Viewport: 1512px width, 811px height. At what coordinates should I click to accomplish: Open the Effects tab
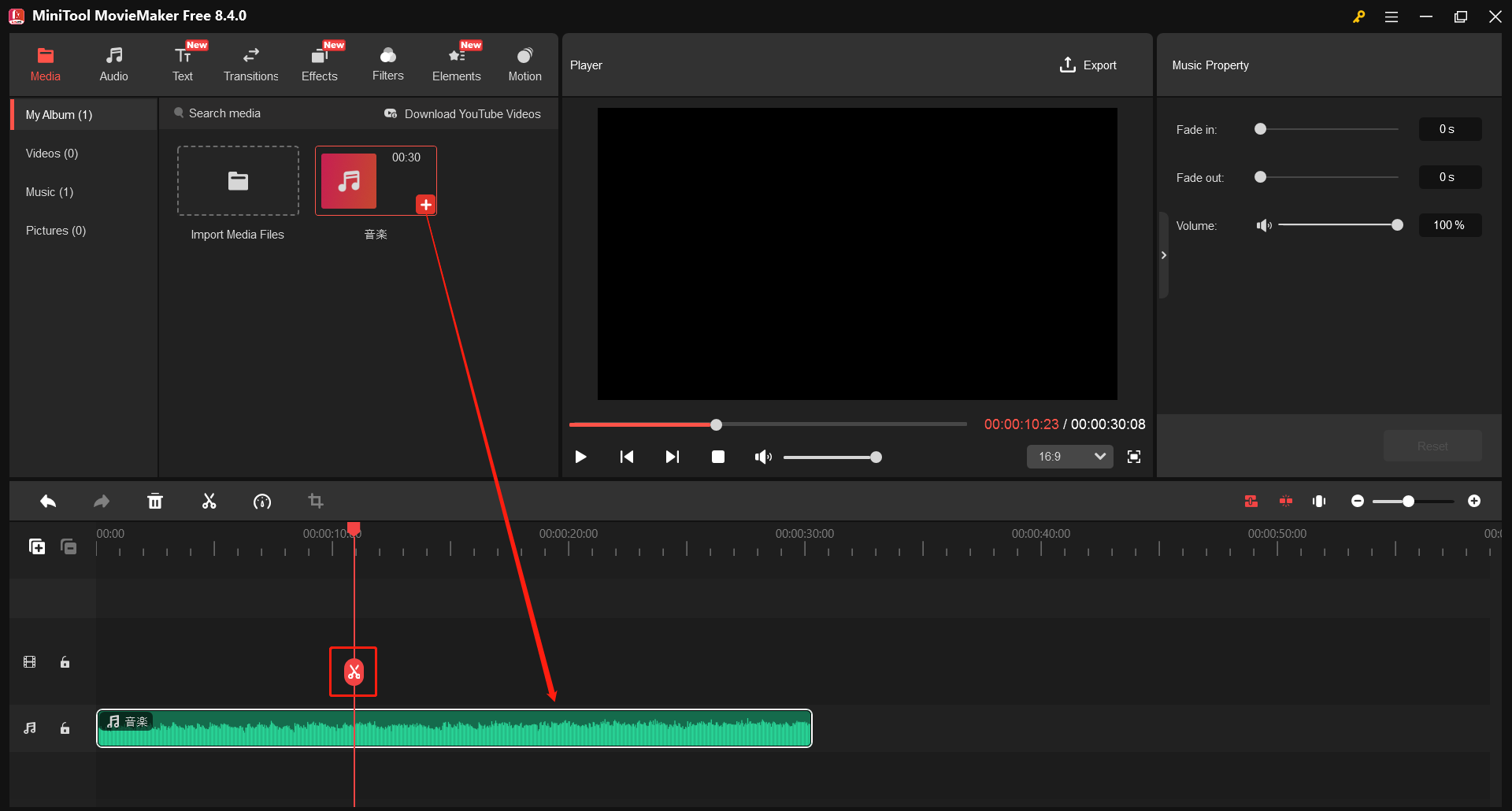coord(319,63)
